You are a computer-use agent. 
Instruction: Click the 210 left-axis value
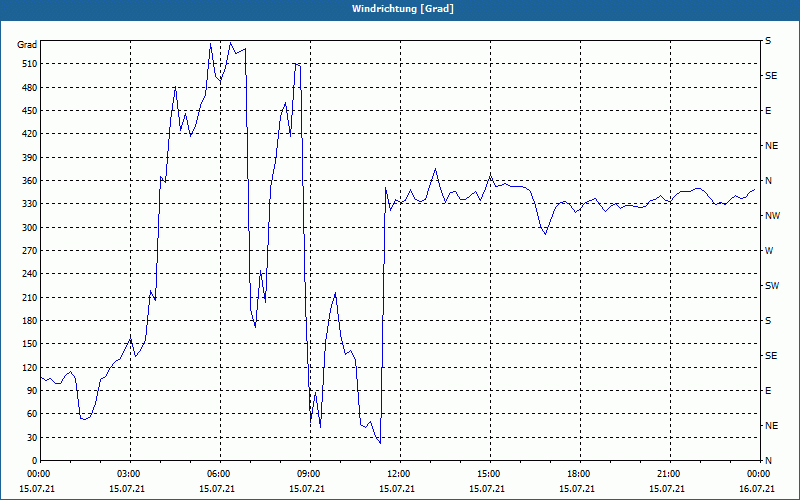tap(30, 297)
